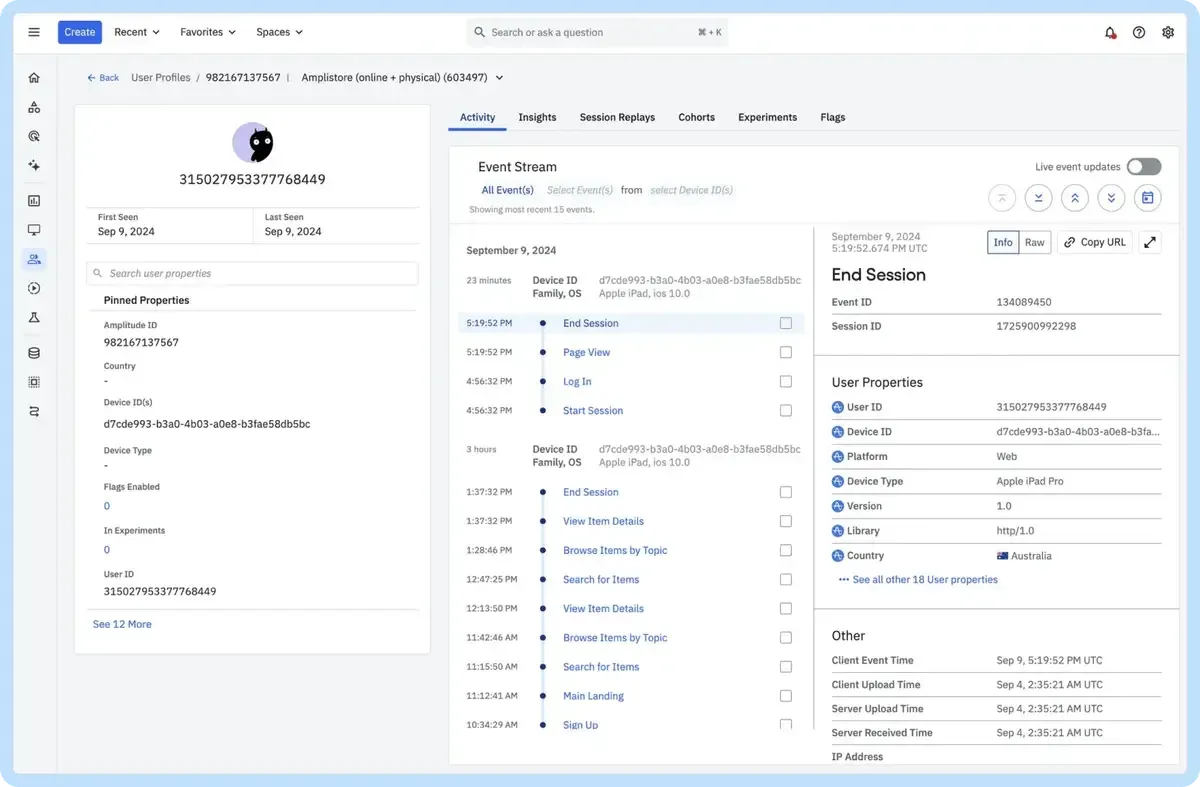The width and height of the screenshot is (1200, 787).
Task: Click the hamburger menu icon
Action: click(x=34, y=32)
